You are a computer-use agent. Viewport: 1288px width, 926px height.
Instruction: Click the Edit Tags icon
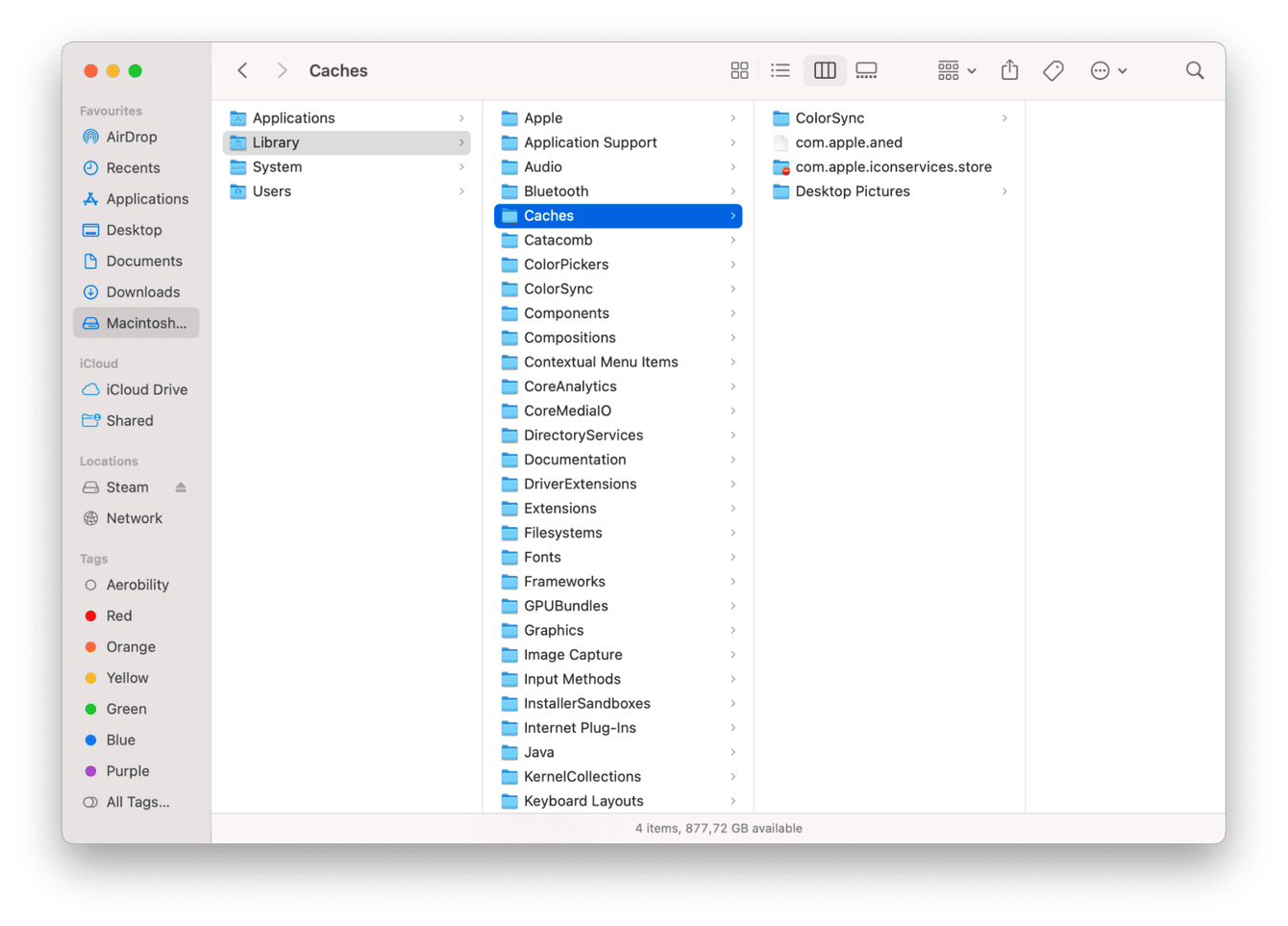click(x=1053, y=70)
